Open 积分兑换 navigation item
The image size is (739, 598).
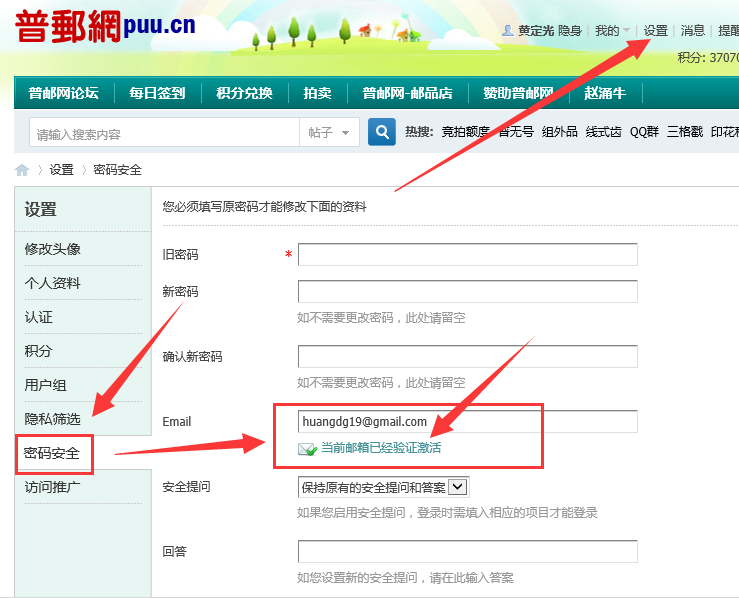point(244,93)
